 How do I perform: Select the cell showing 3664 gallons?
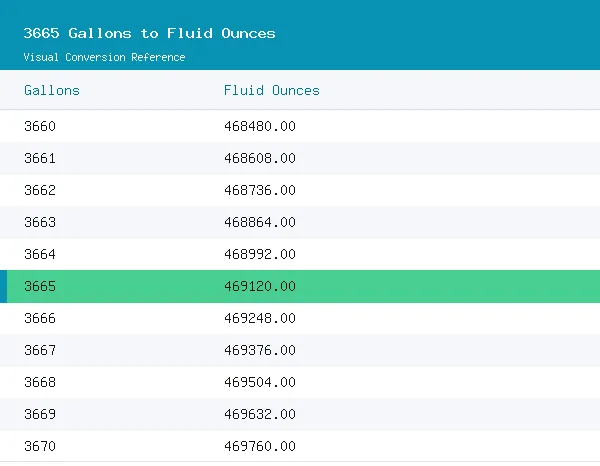[40, 254]
